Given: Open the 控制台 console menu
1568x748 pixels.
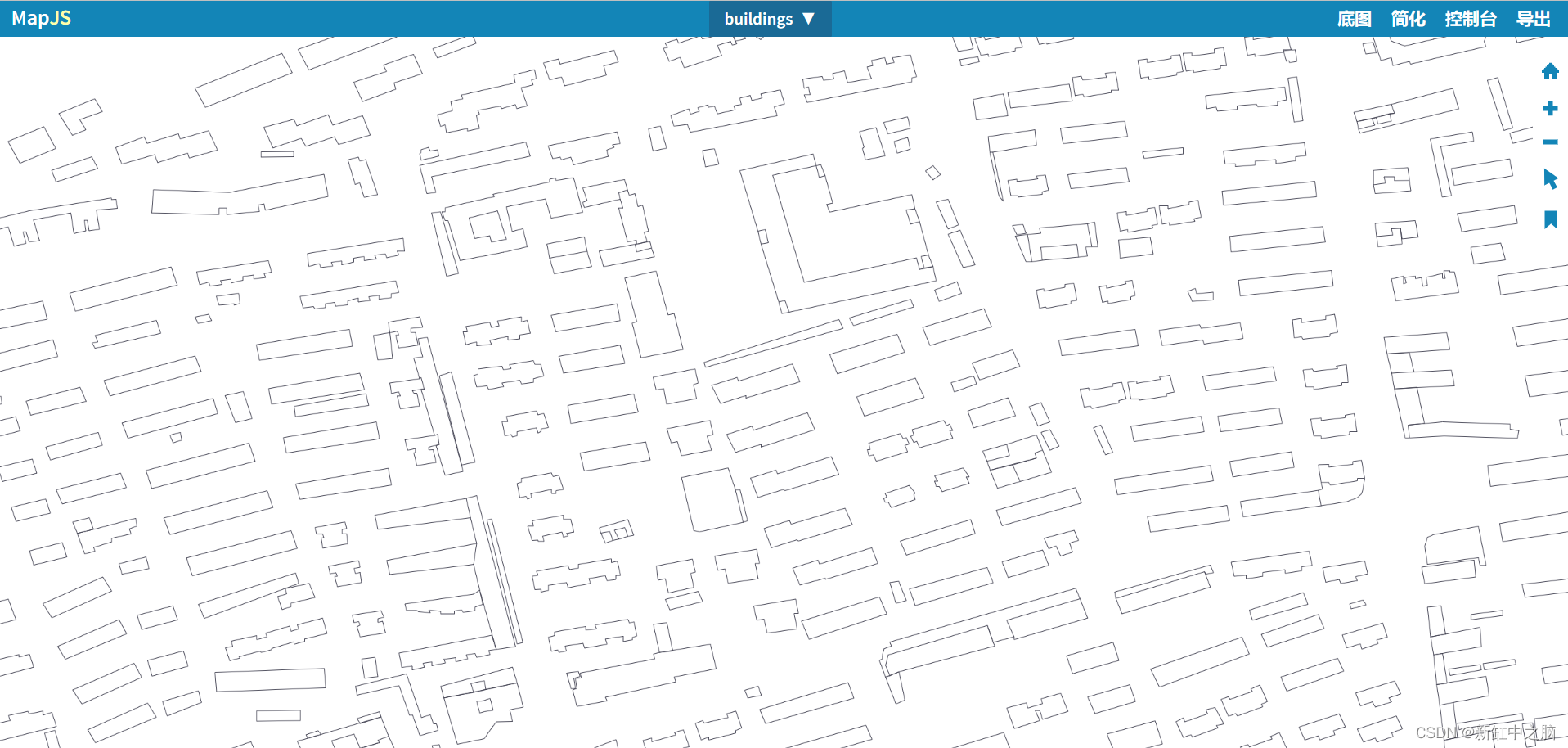Looking at the screenshot, I should click(1470, 19).
